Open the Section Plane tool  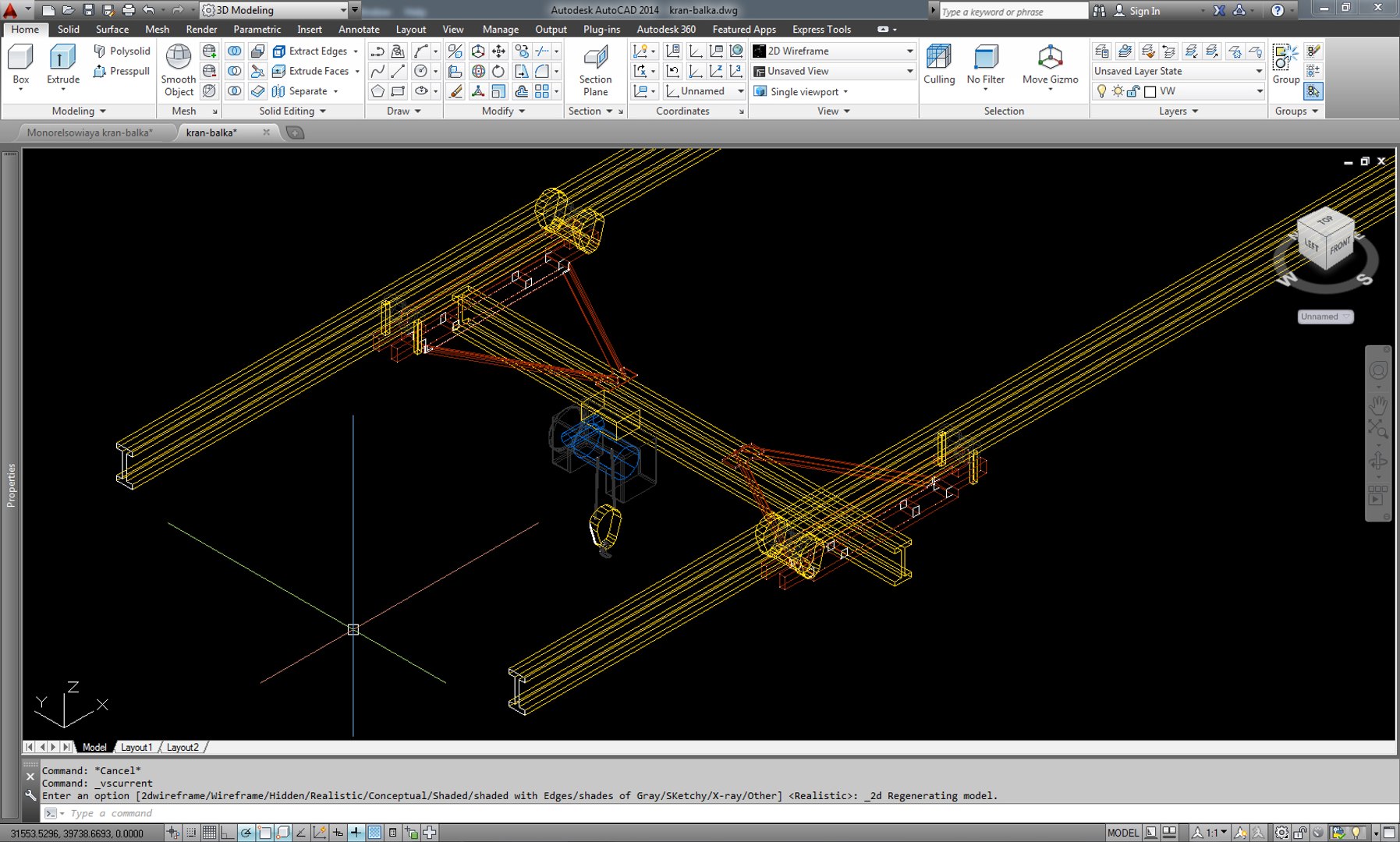click(595, 71)
